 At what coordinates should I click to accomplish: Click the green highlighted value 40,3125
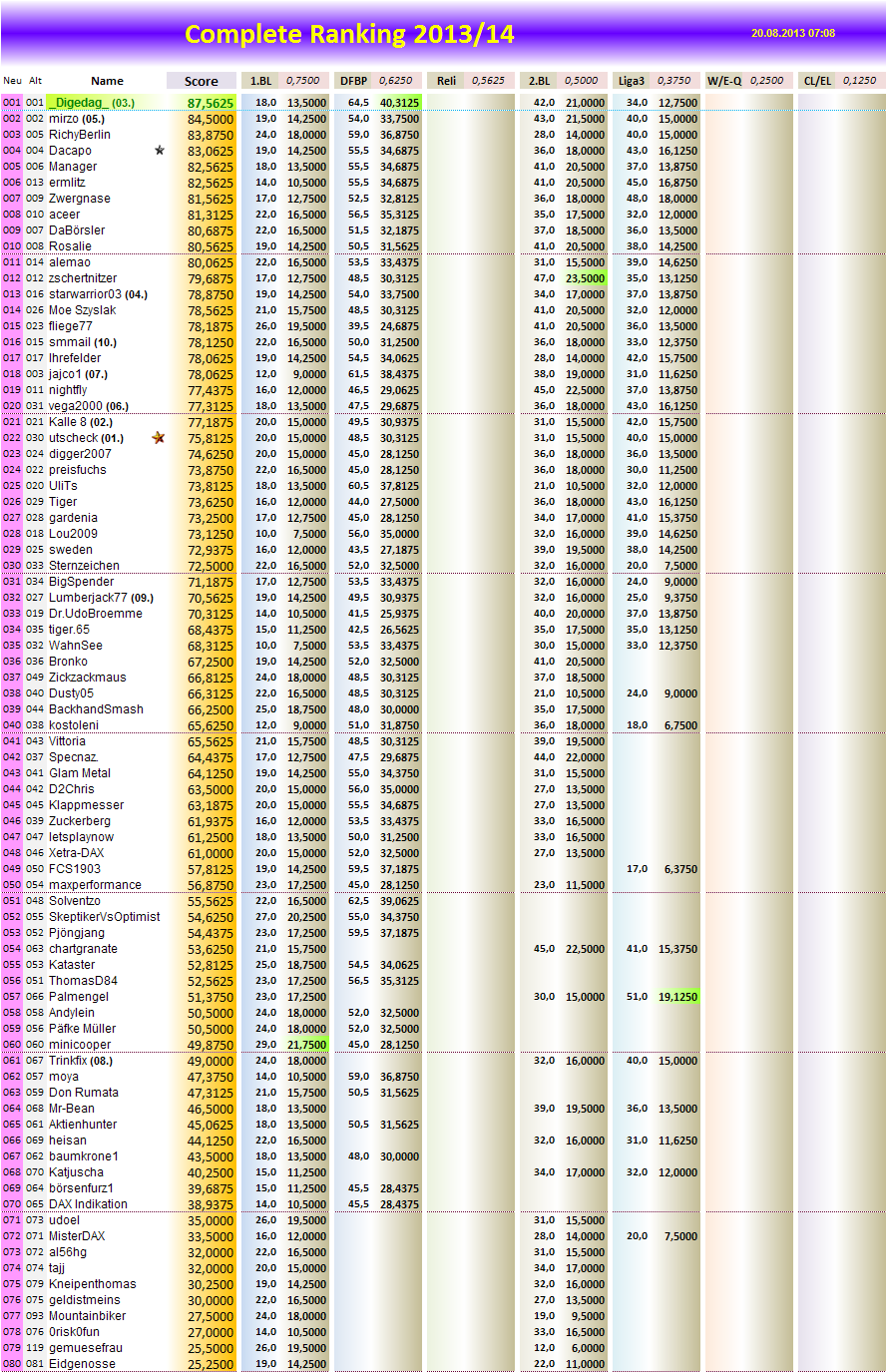coord(399,103)
